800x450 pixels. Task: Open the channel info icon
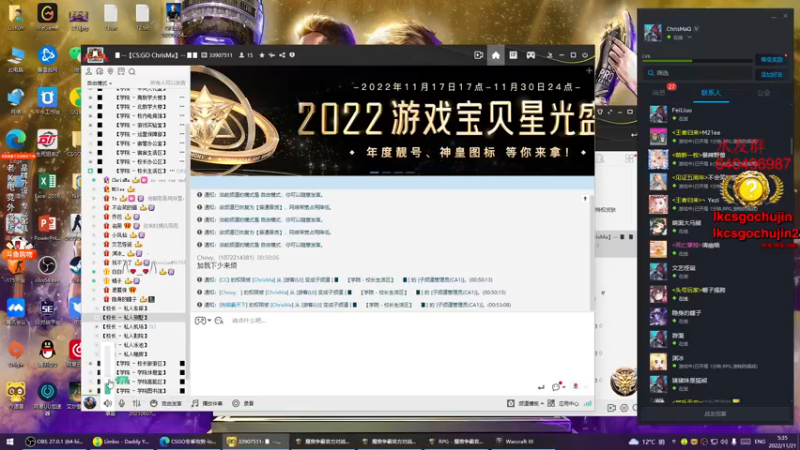pos(292,55)
